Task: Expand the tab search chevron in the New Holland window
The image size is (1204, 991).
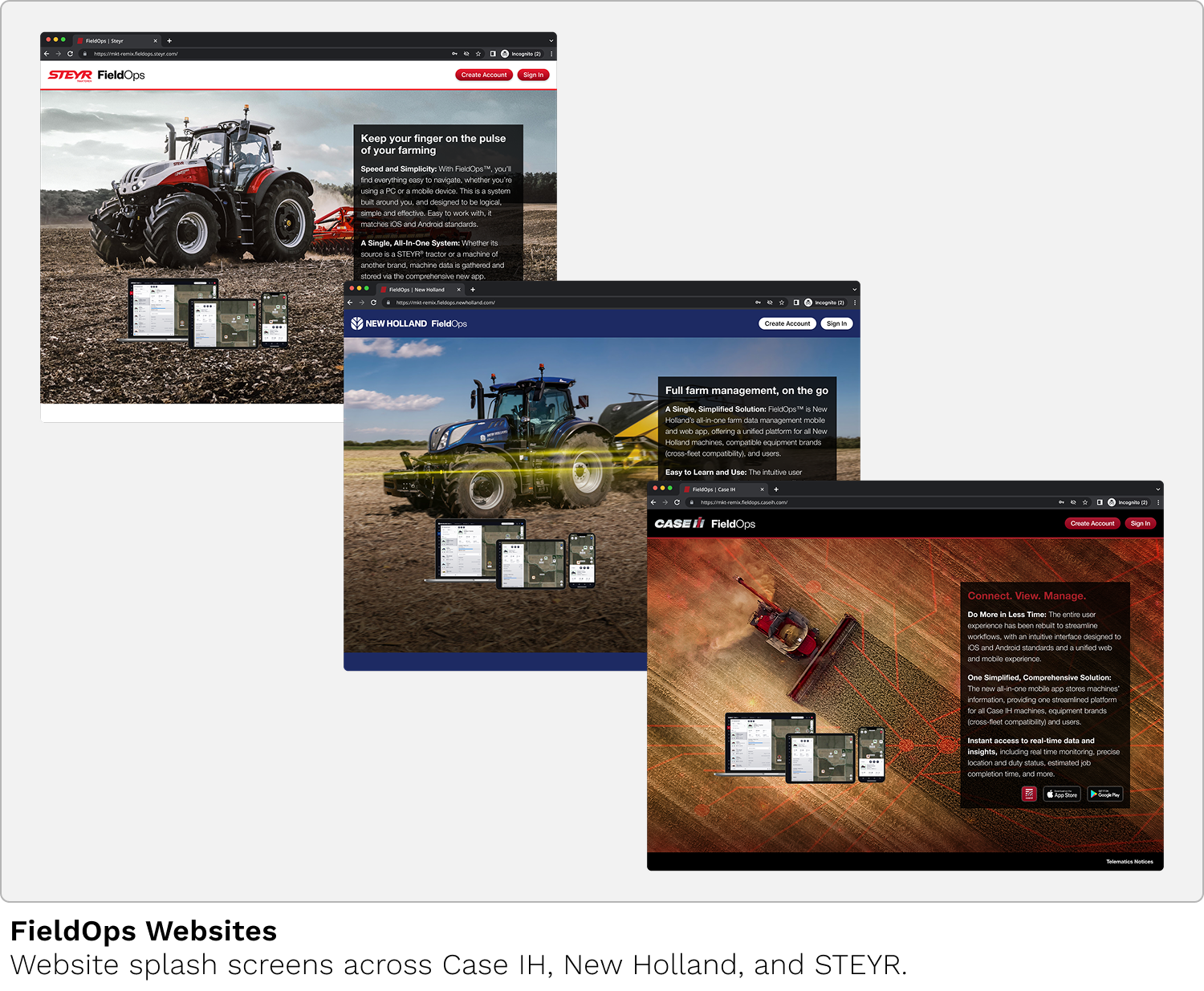Action: coord(855,290)
